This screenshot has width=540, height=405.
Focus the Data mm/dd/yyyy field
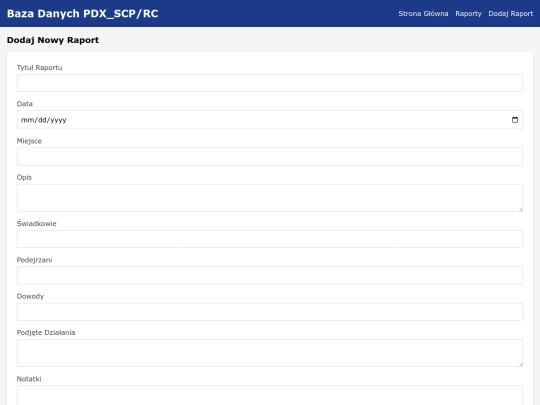[x=270, y=120]
